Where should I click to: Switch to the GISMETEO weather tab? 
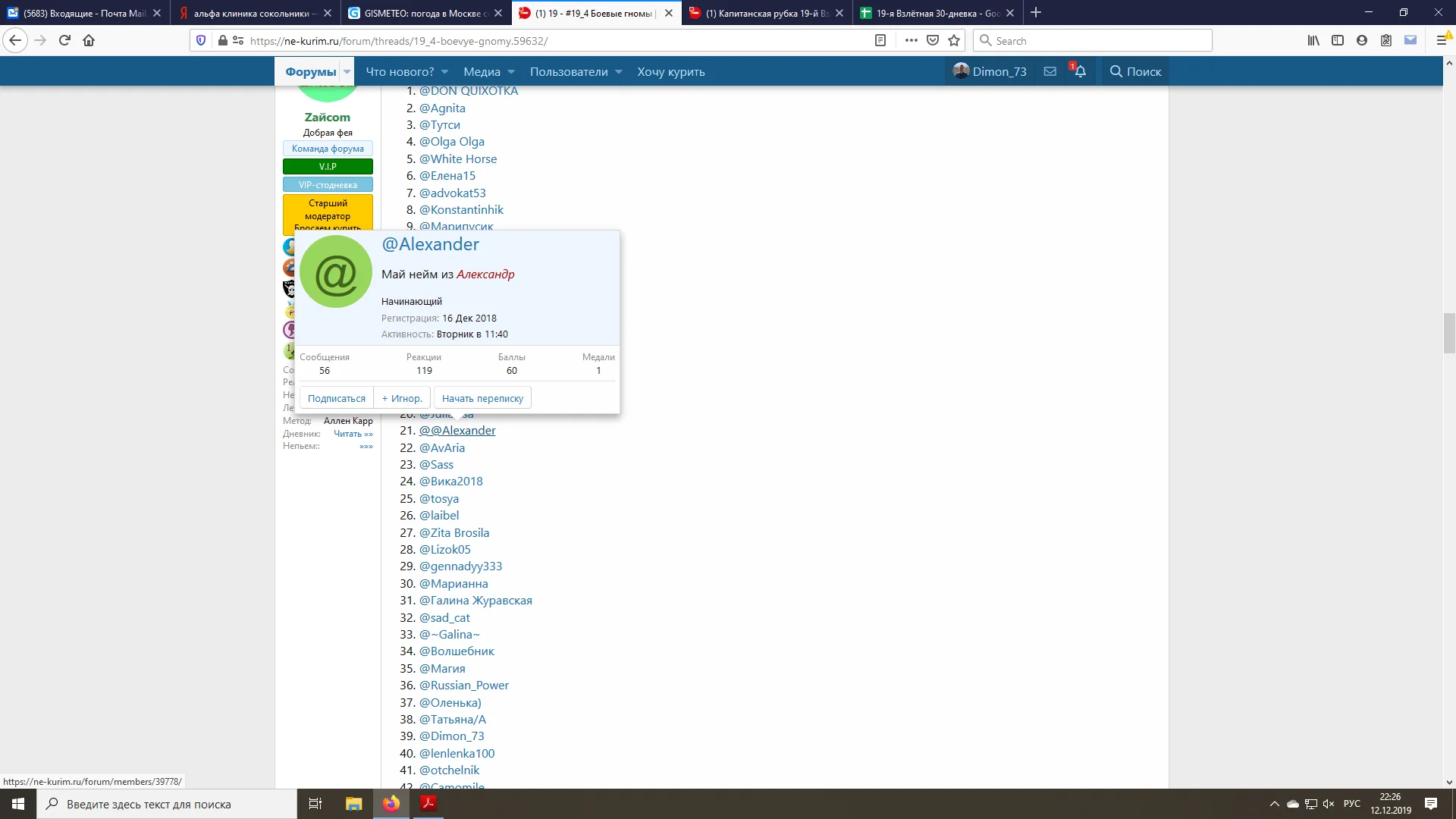[x=425, y=13]
